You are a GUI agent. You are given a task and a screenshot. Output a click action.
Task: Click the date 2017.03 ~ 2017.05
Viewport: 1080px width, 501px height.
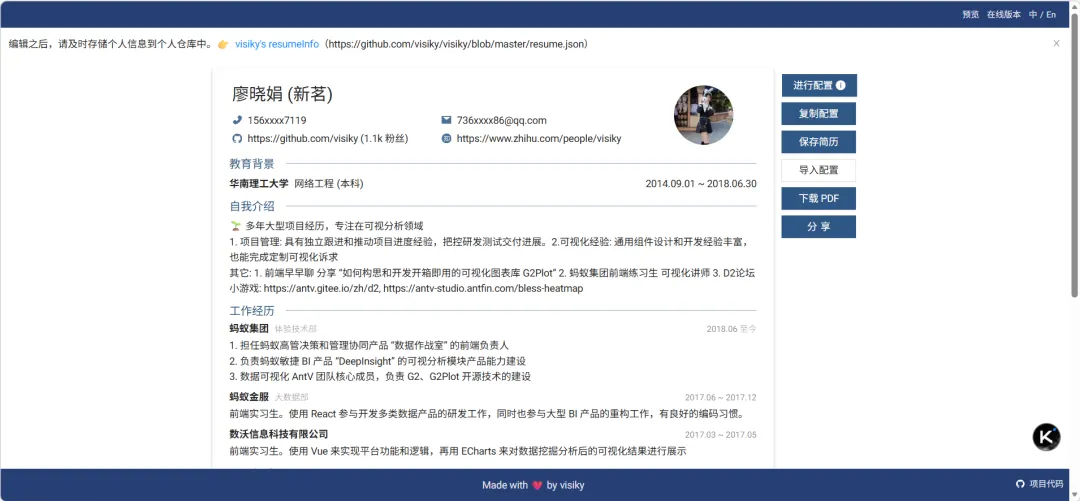pyautogui.click(x=720, y=435)
